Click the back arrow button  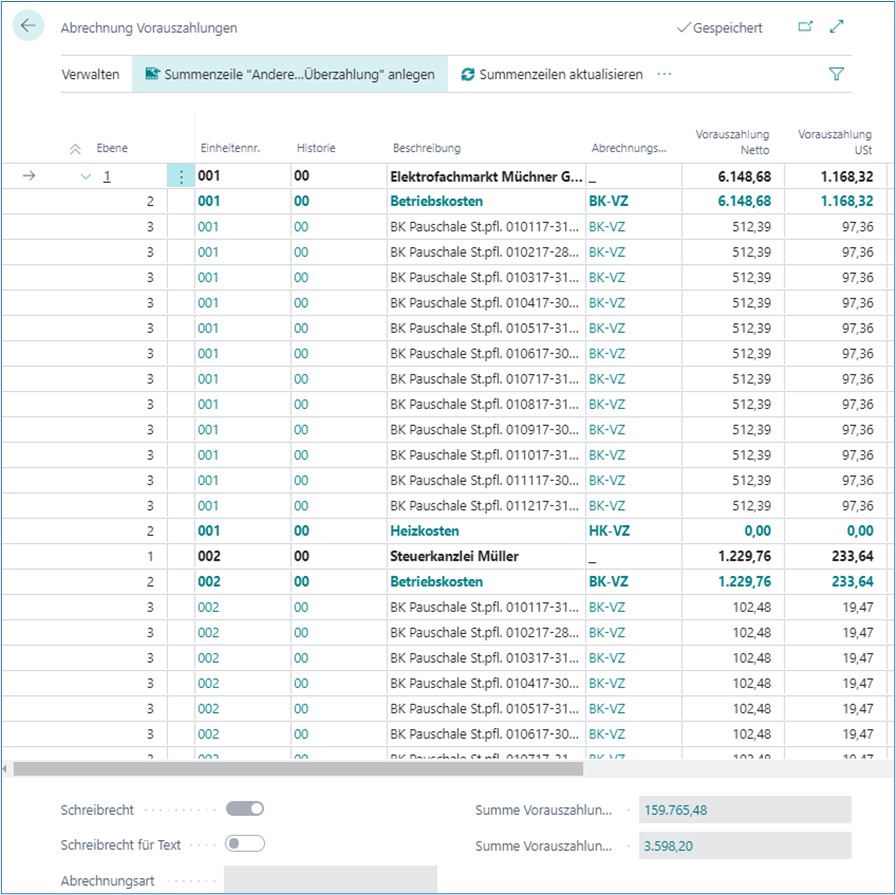[28, 27]
